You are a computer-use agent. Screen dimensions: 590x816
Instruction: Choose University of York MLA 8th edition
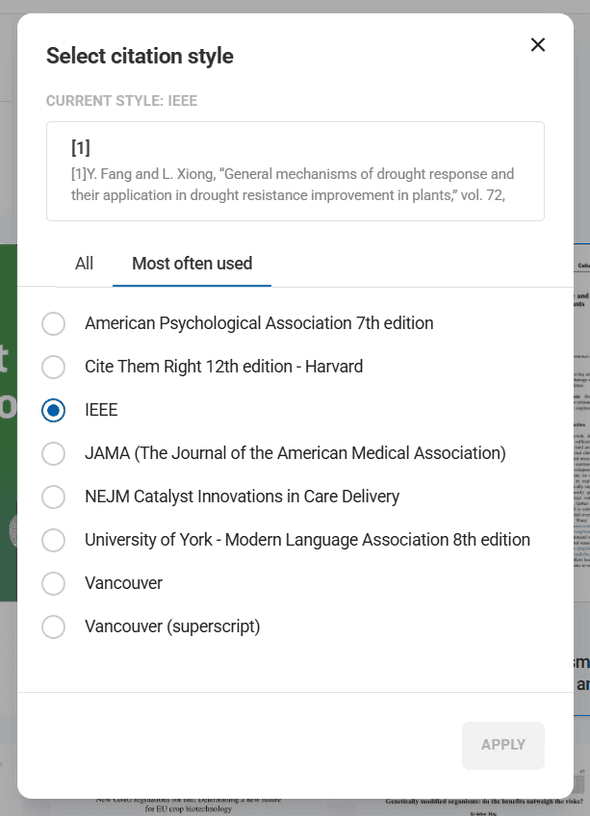pyautogui.click(x=53, y=539)
